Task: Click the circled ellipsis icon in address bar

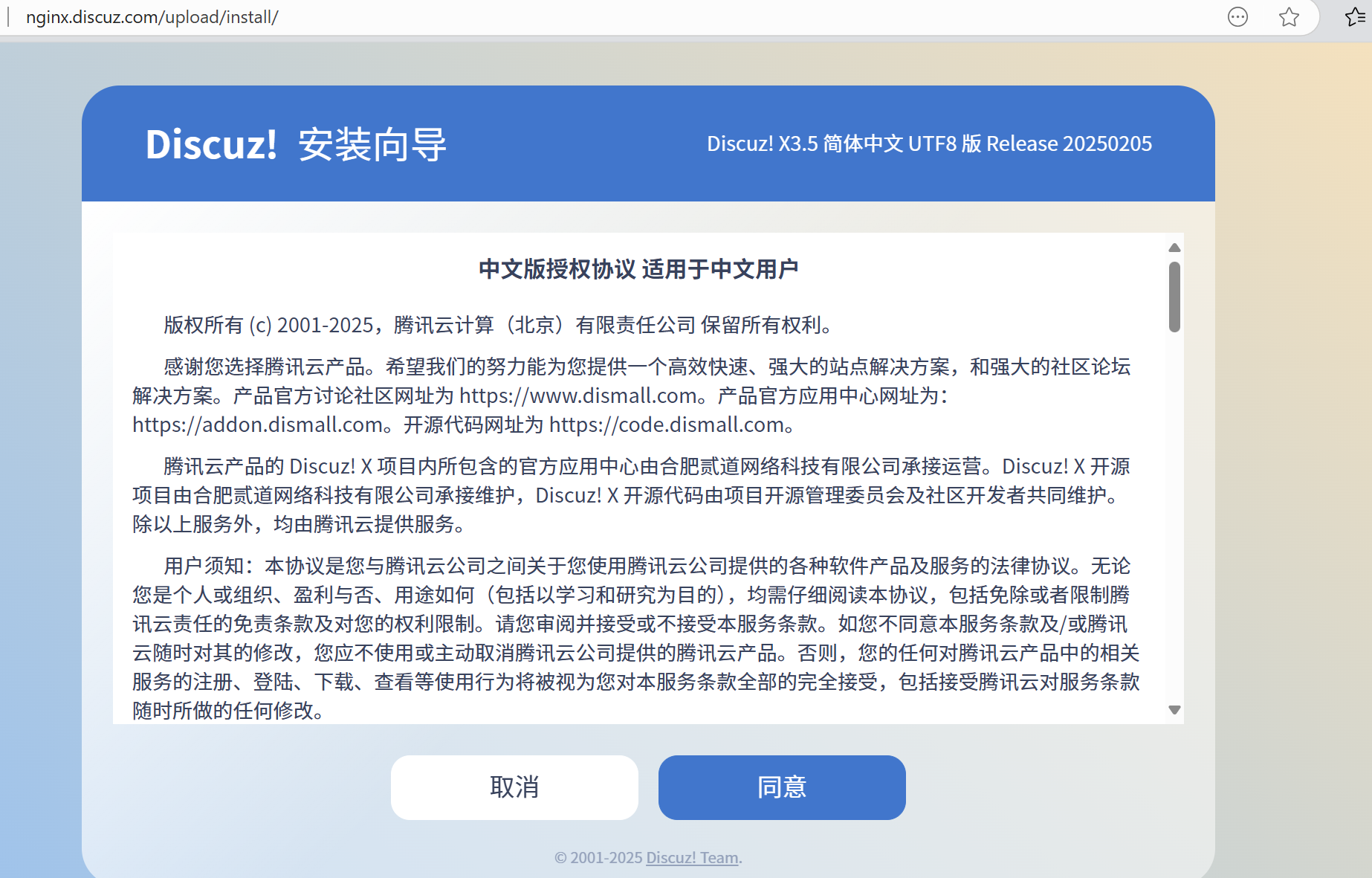Action: (1237, 16)
